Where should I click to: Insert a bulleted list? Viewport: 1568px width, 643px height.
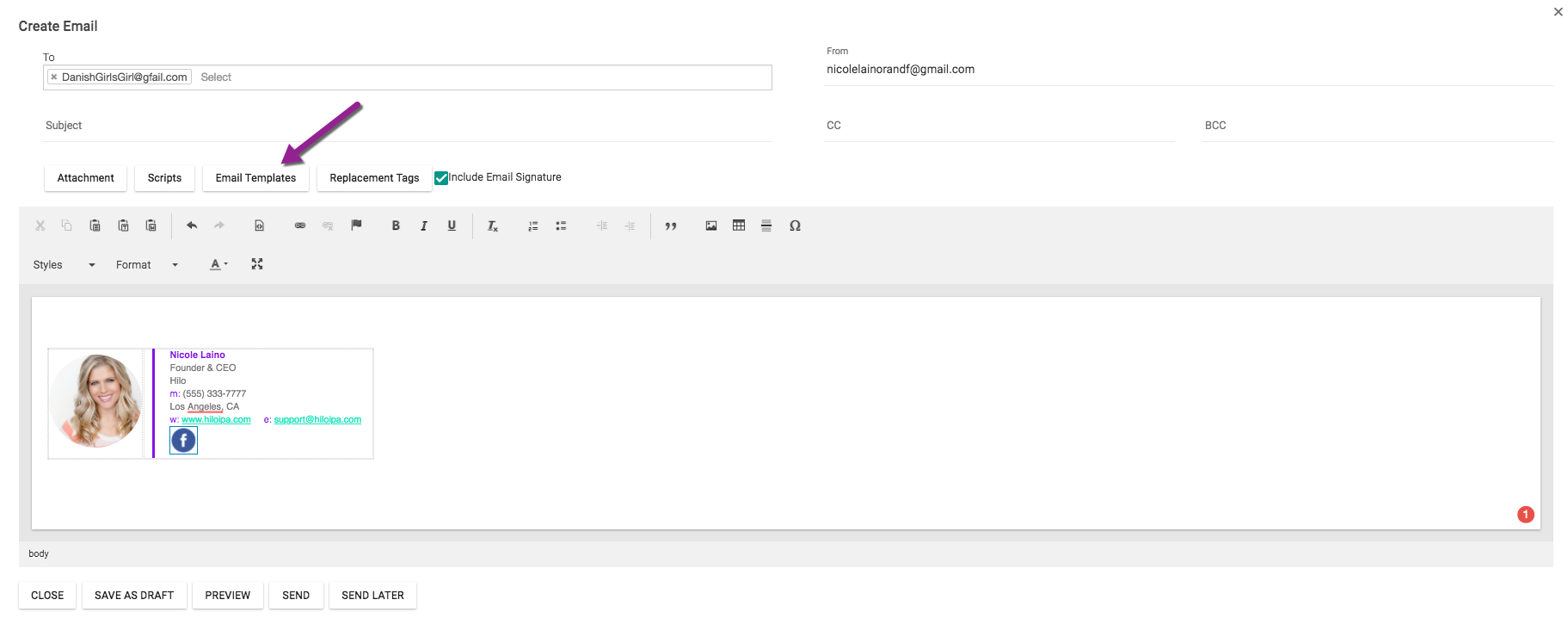point(561,226)
